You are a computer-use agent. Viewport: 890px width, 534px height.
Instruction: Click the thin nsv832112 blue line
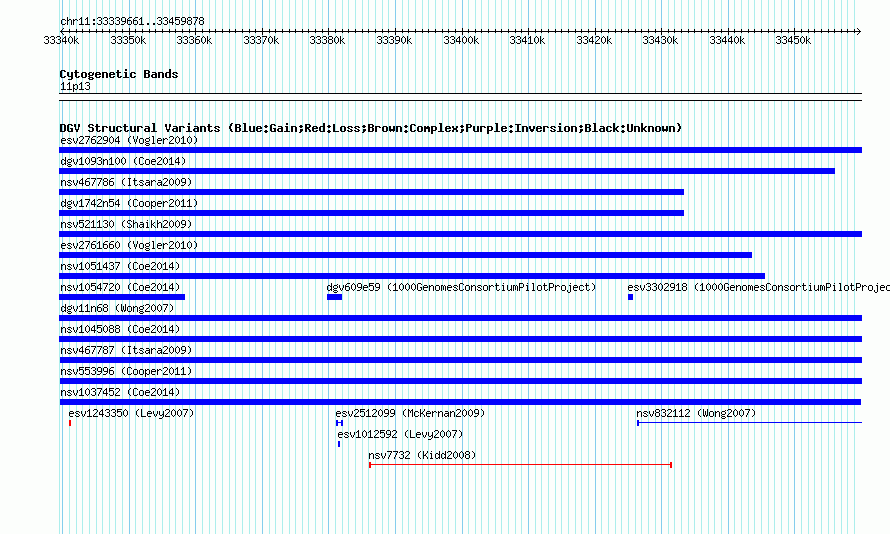tap(749, 423)
